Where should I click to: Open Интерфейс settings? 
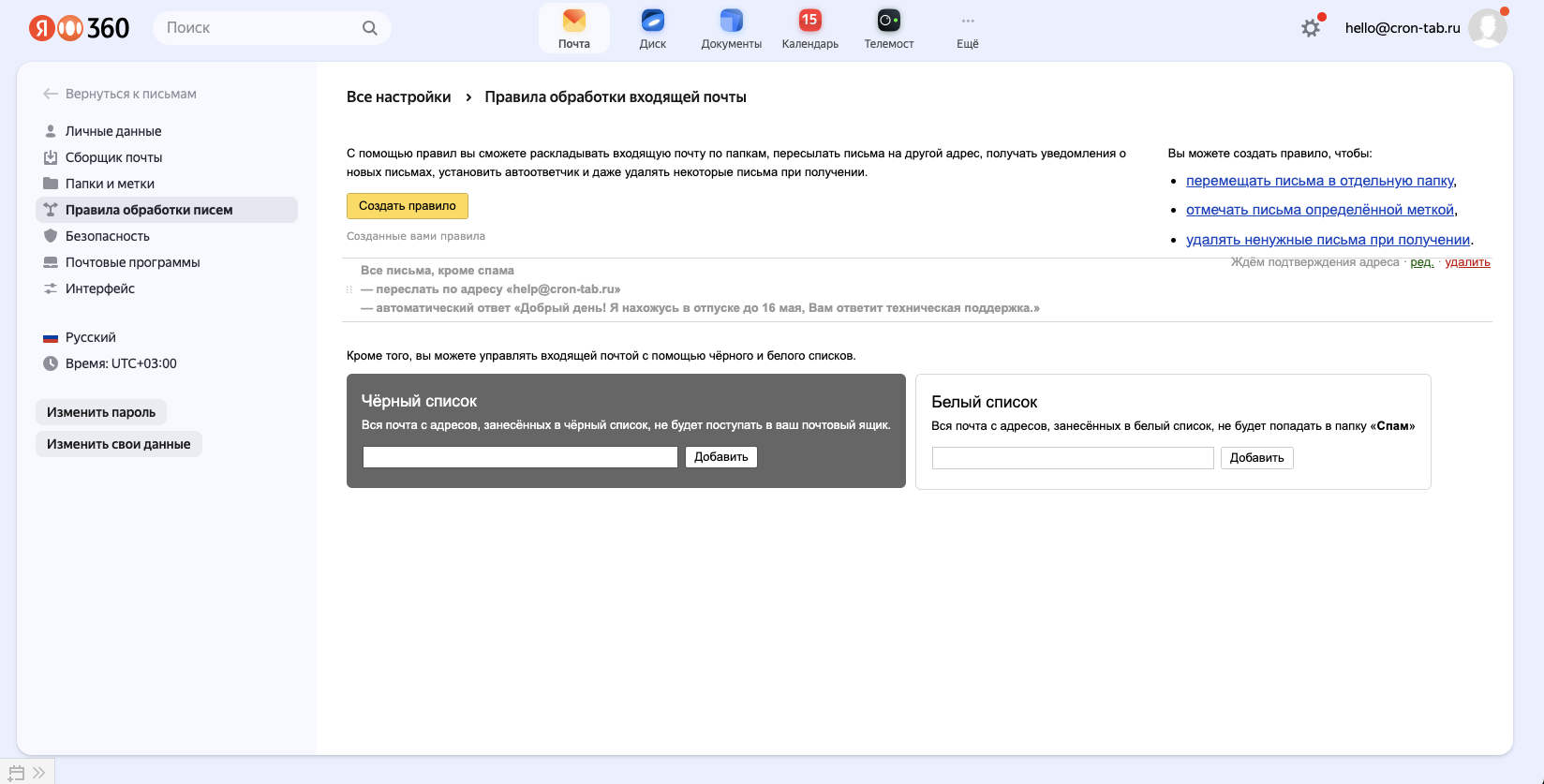(x=100, y=288)
